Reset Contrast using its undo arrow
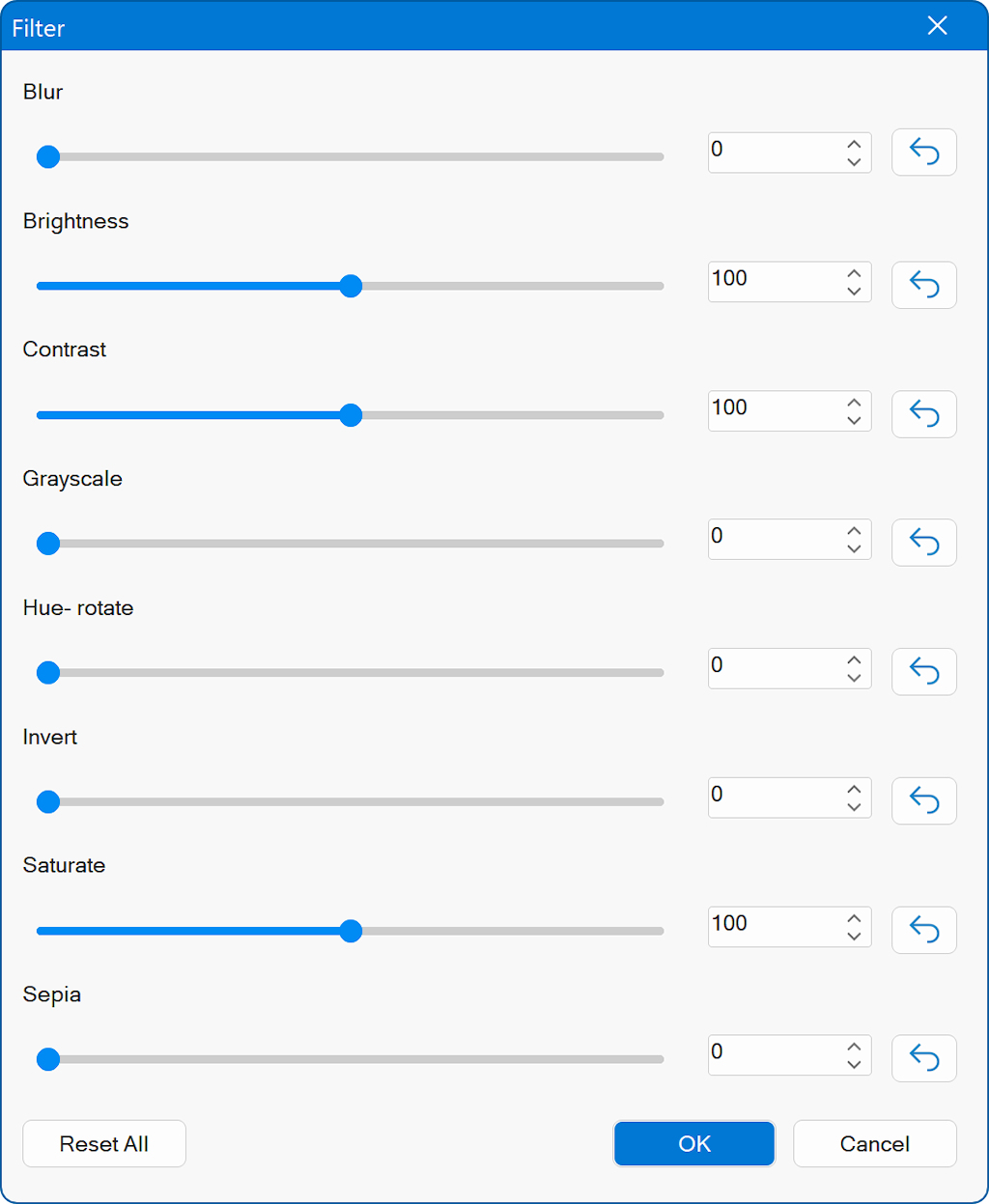Viewport: 989px width, 1204px height. pyautogui.click(x=923, y=414)
